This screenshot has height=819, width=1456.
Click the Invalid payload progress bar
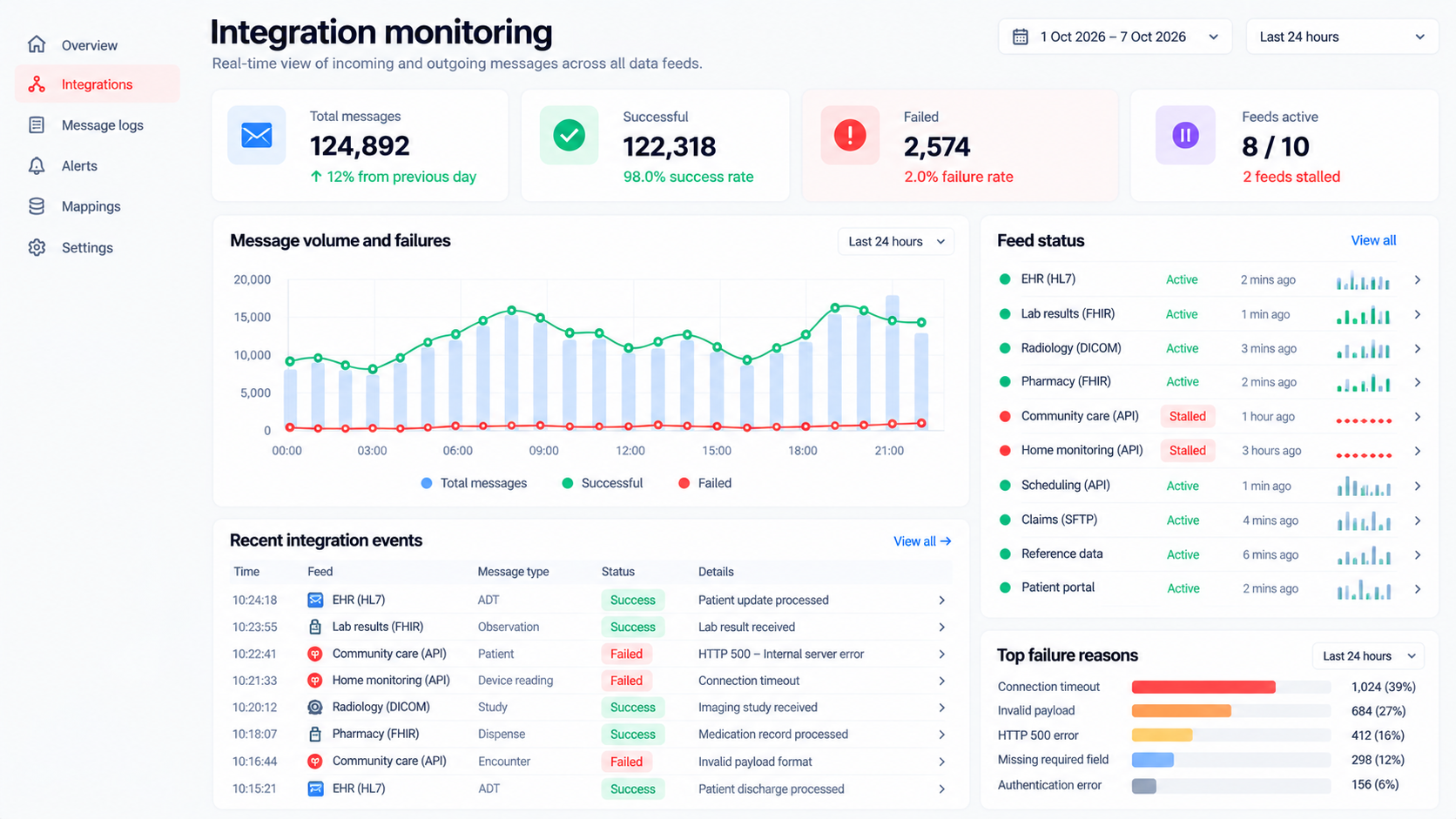coord(1231,711)
